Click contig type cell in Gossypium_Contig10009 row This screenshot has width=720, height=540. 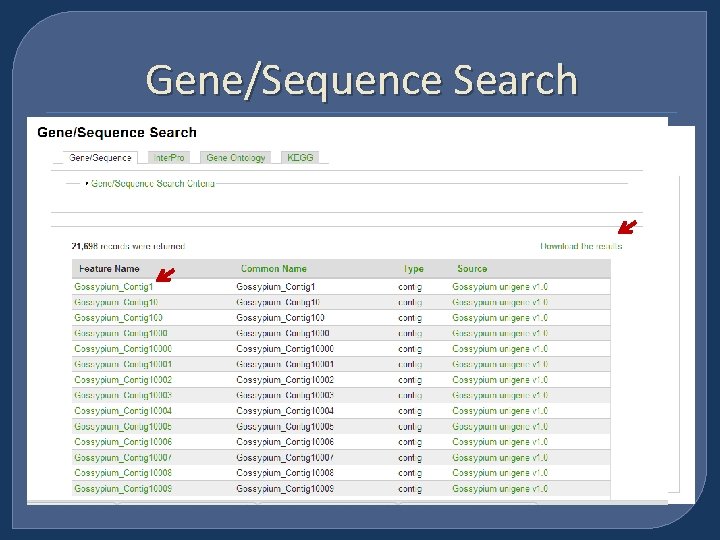[410, 489]
